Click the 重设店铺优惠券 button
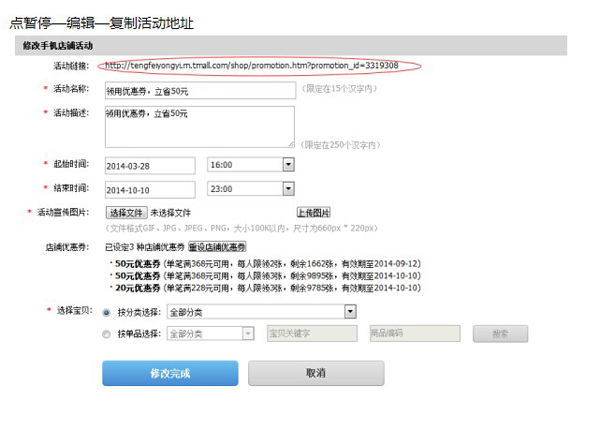Screen dimensions: 600x430 tap(217, 247)
